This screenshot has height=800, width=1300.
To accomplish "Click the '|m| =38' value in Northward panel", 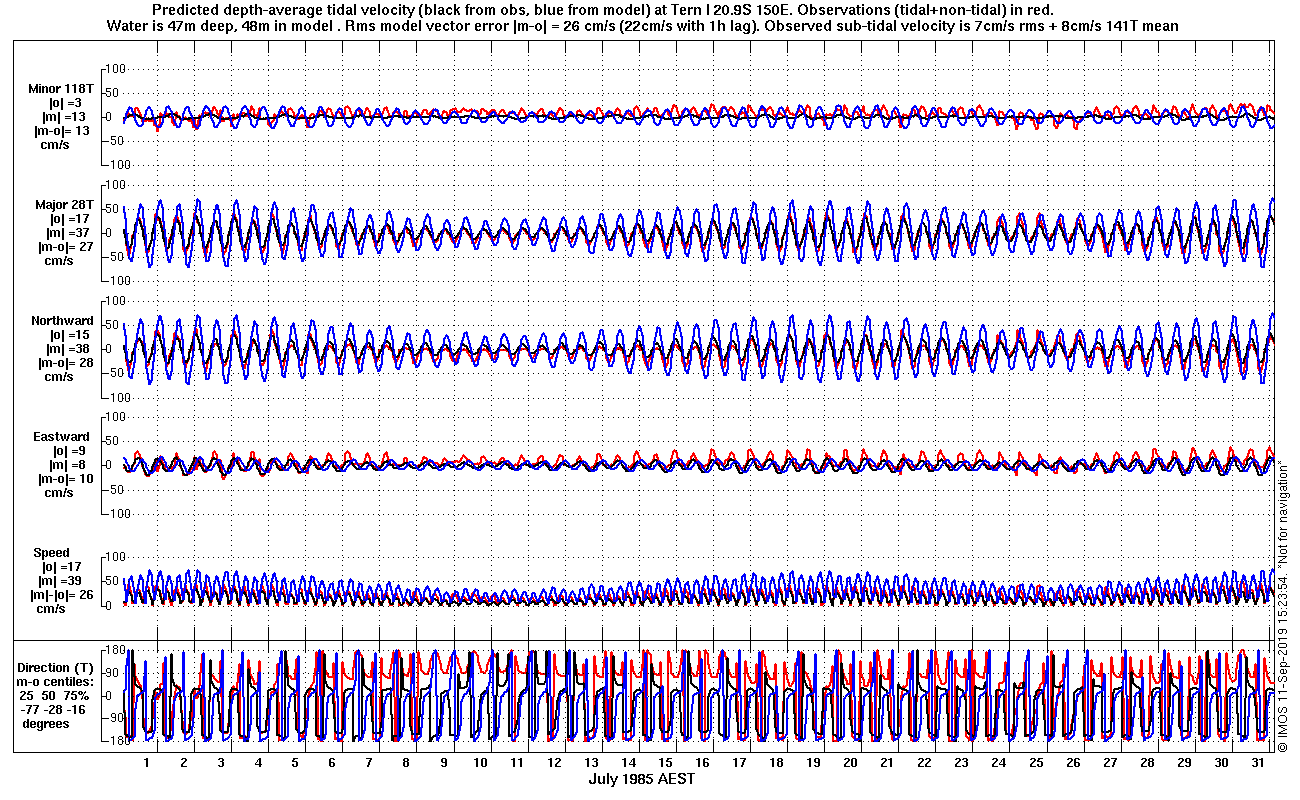I will coord(66,349).
